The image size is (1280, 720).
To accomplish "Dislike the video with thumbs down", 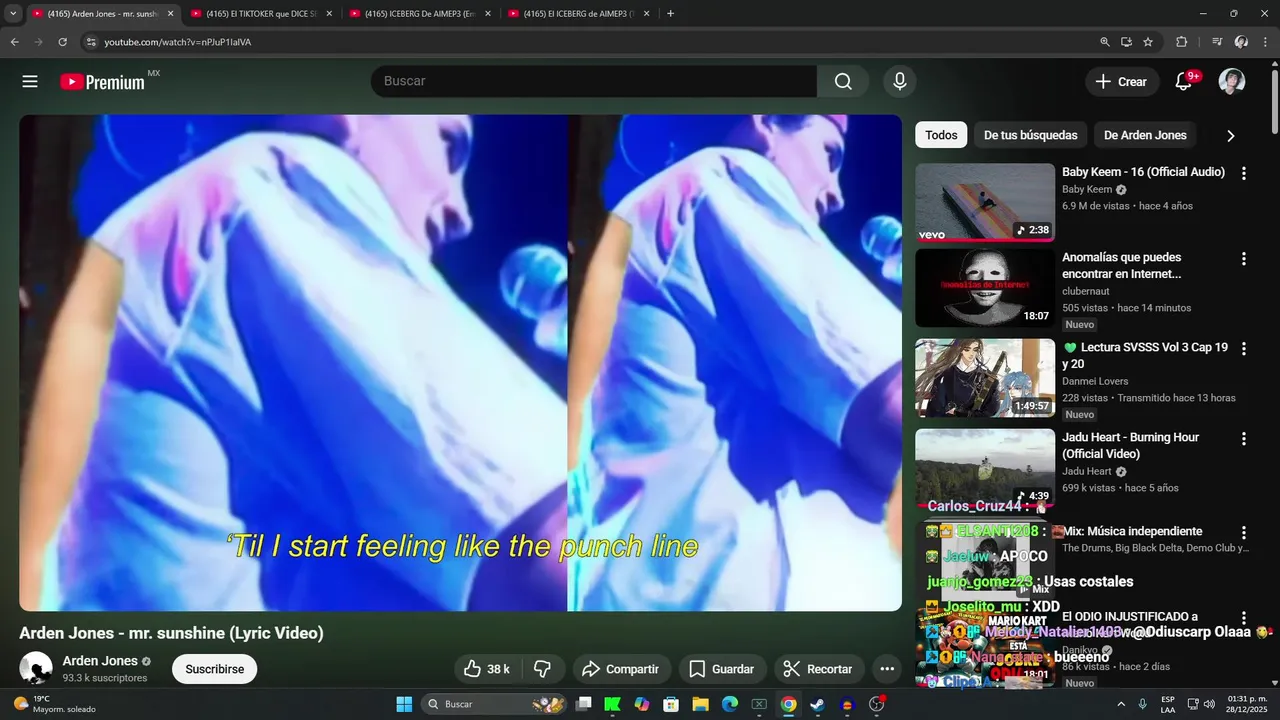I will pos(543,669).
